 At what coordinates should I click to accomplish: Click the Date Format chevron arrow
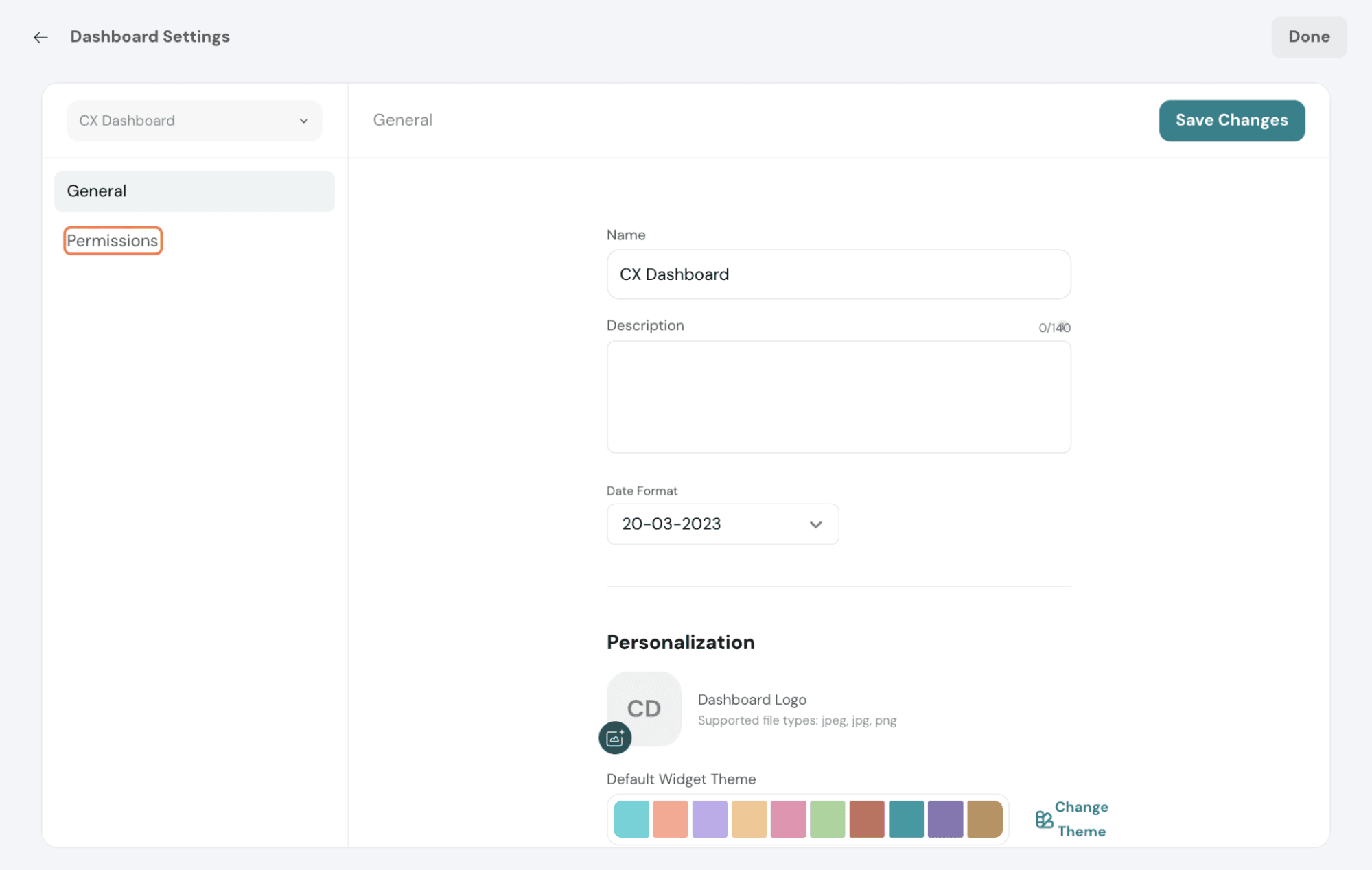tap(815, 525)
